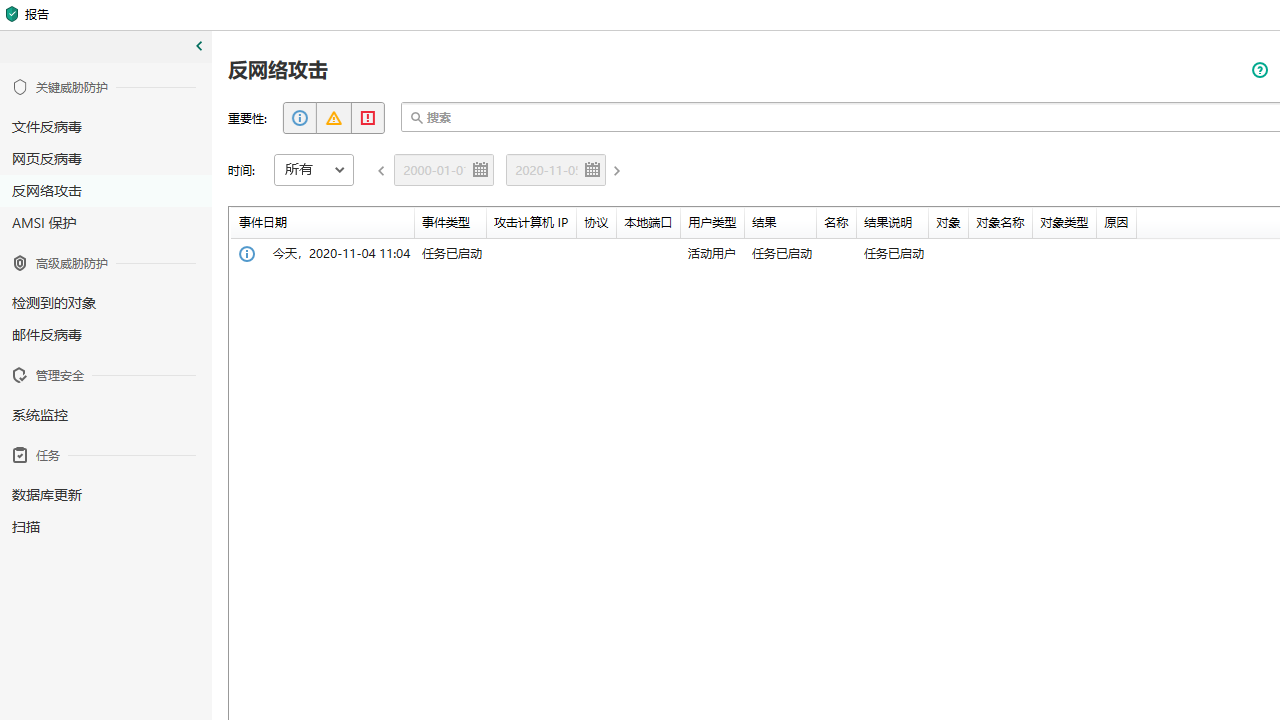
Task: Toggle the informational severity filter
Action: (299, 117)
